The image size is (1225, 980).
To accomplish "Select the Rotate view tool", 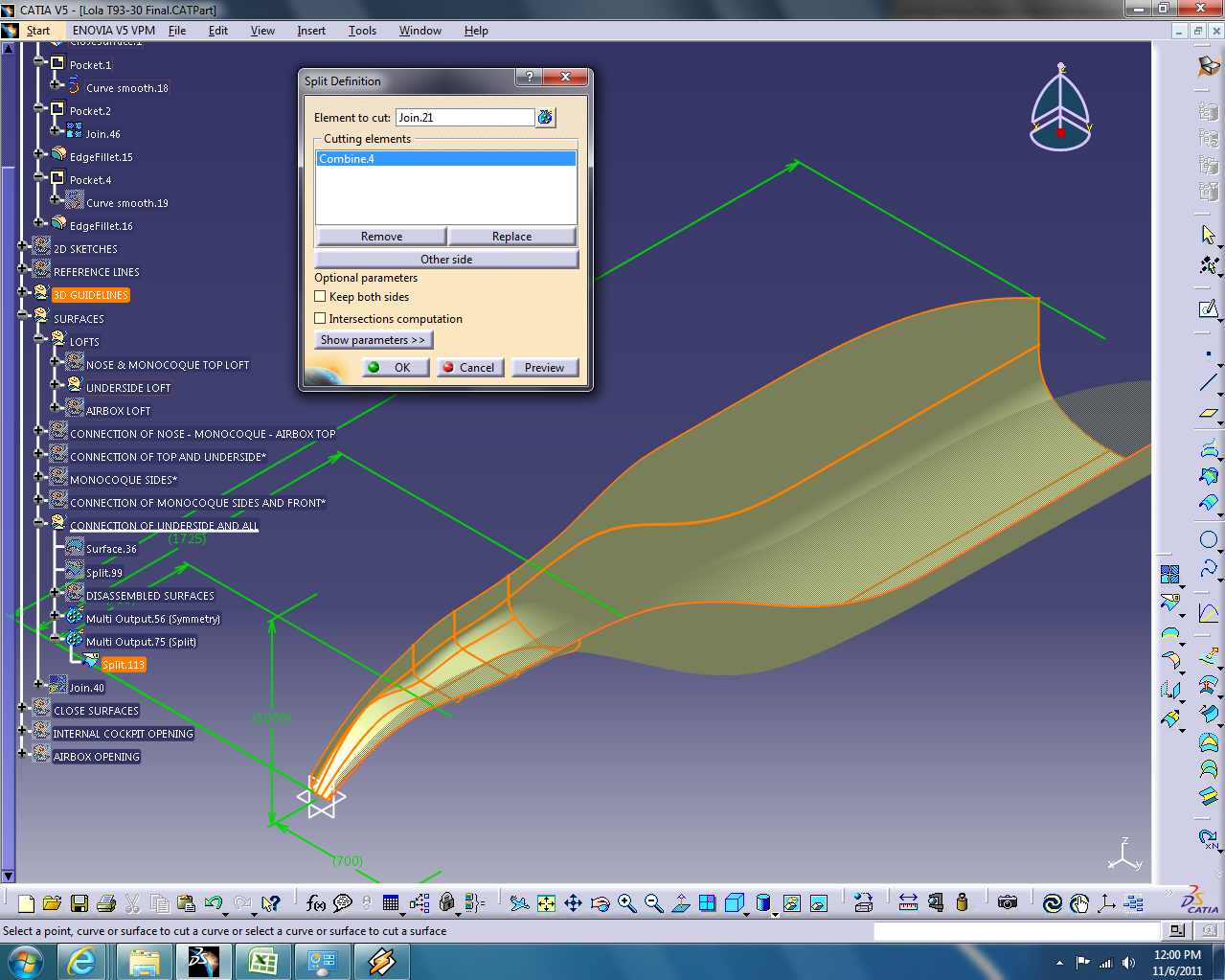I will click(x=600, y=903).
